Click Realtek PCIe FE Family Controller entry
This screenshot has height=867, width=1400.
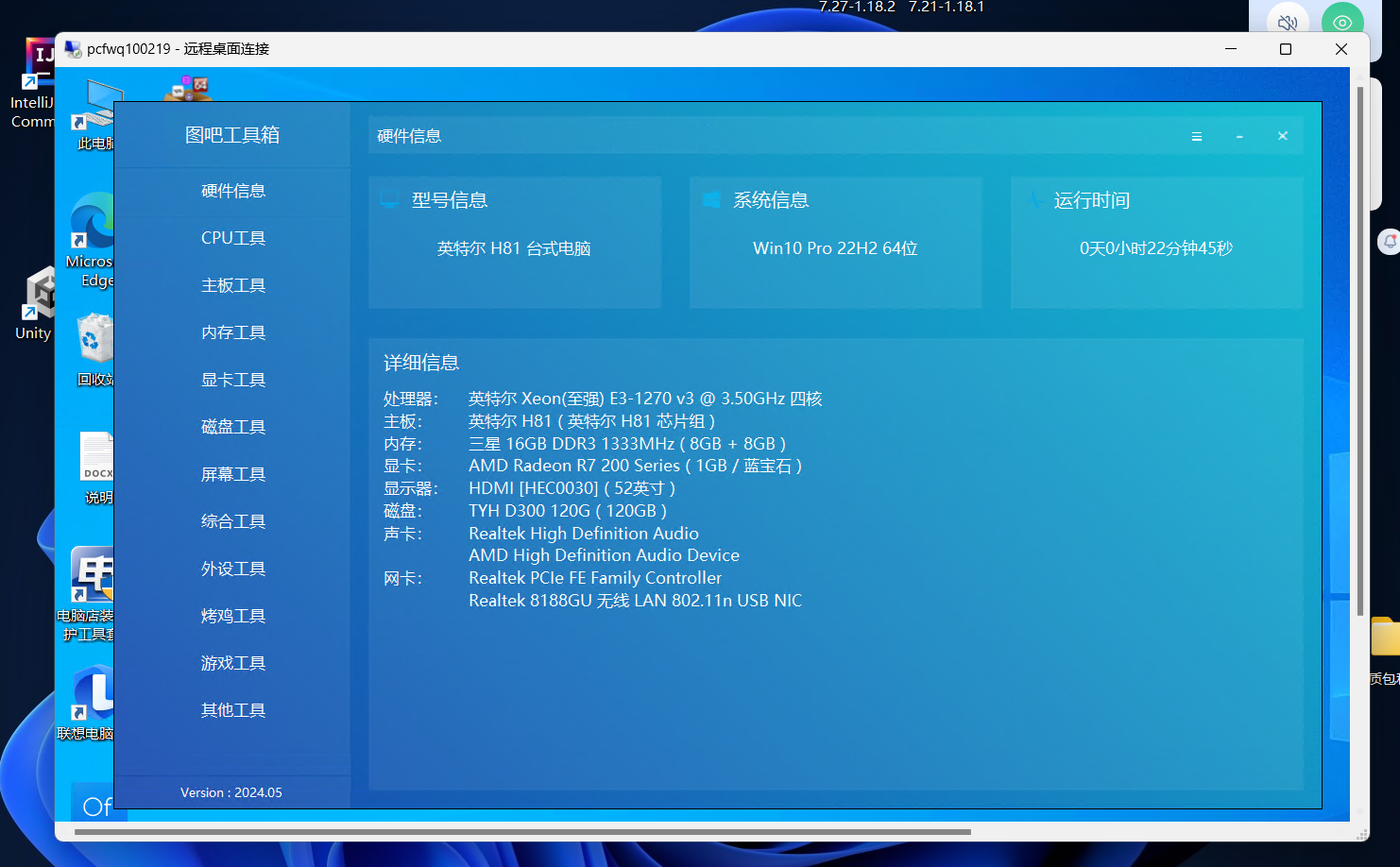pos(595,578)
